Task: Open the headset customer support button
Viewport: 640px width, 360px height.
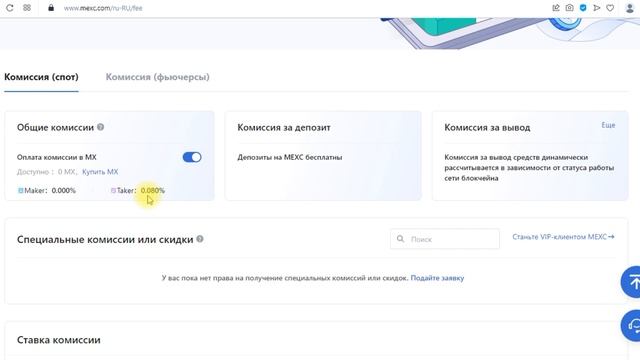Action: point(631,325)
